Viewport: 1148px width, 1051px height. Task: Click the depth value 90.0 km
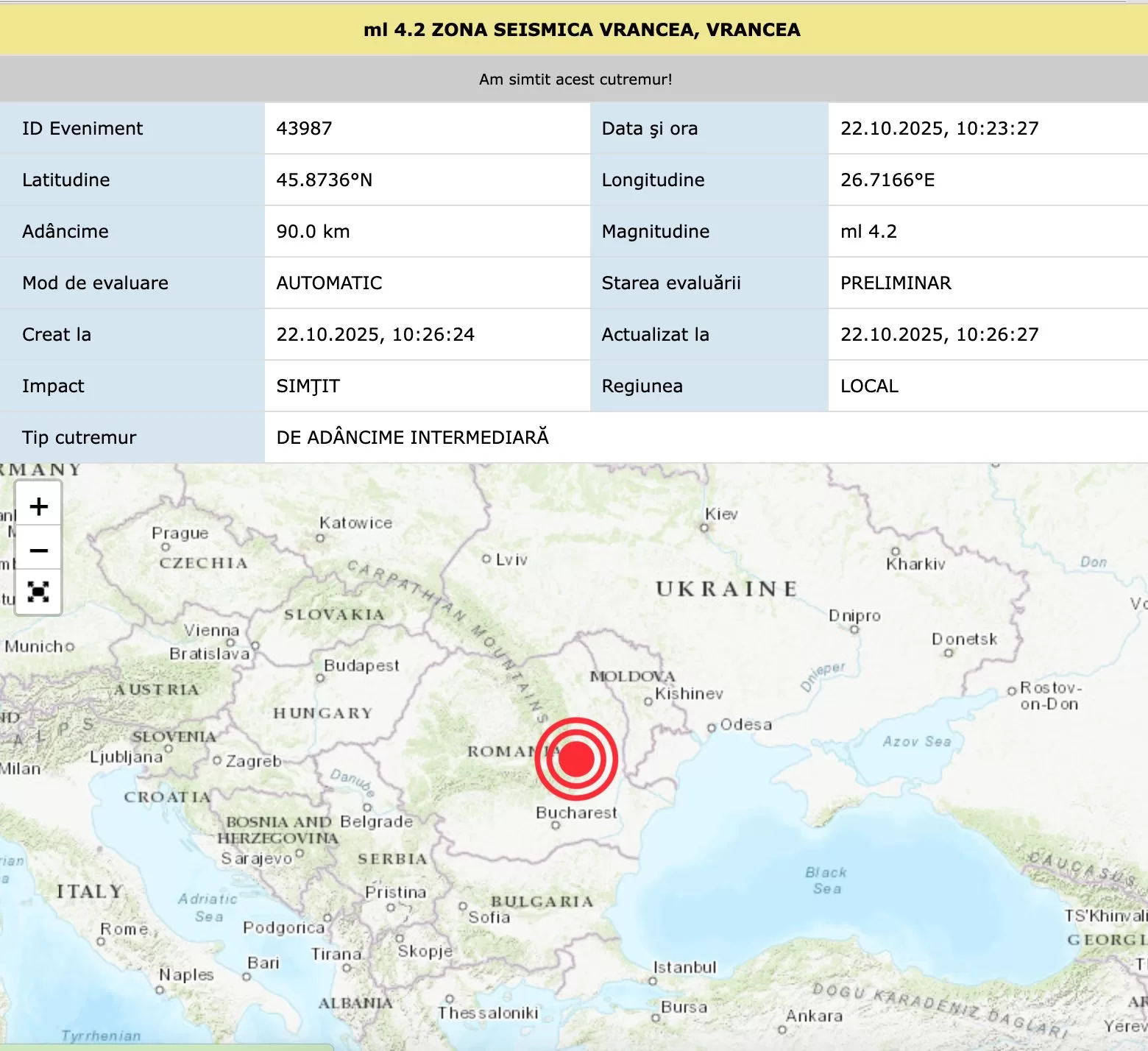pyautogui.click(x=313, y=232)
